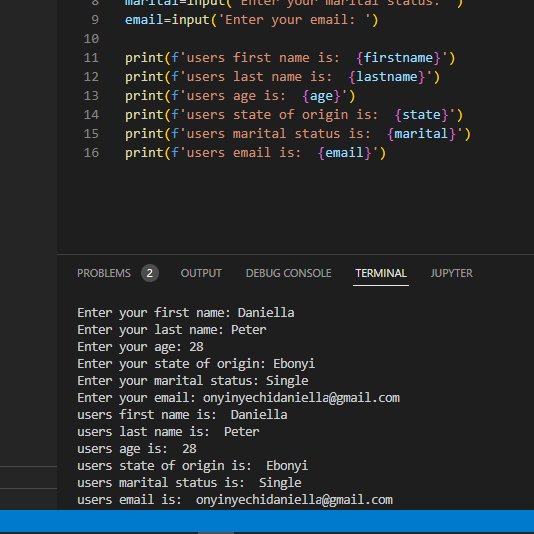Screen dimensions: 534x534
Task: Select the TERMINAL tab
Action: click(x=381, y=273)
